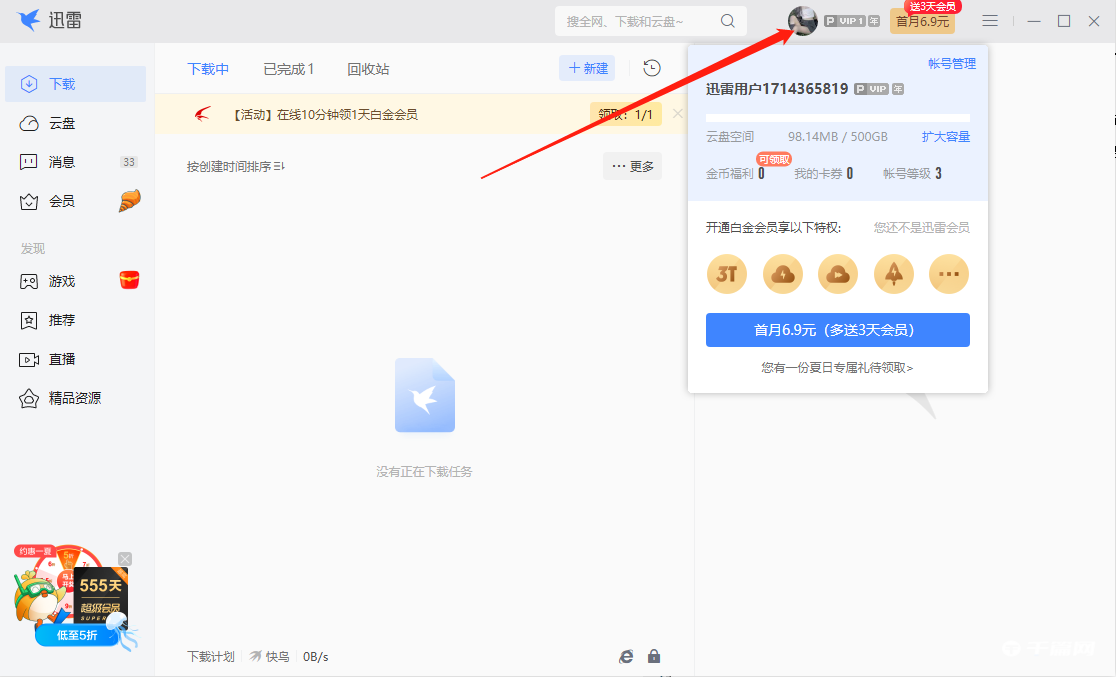Open download history via the clock icon
The width and height of the screenshot is (1116, 677).
coord(651,68)
